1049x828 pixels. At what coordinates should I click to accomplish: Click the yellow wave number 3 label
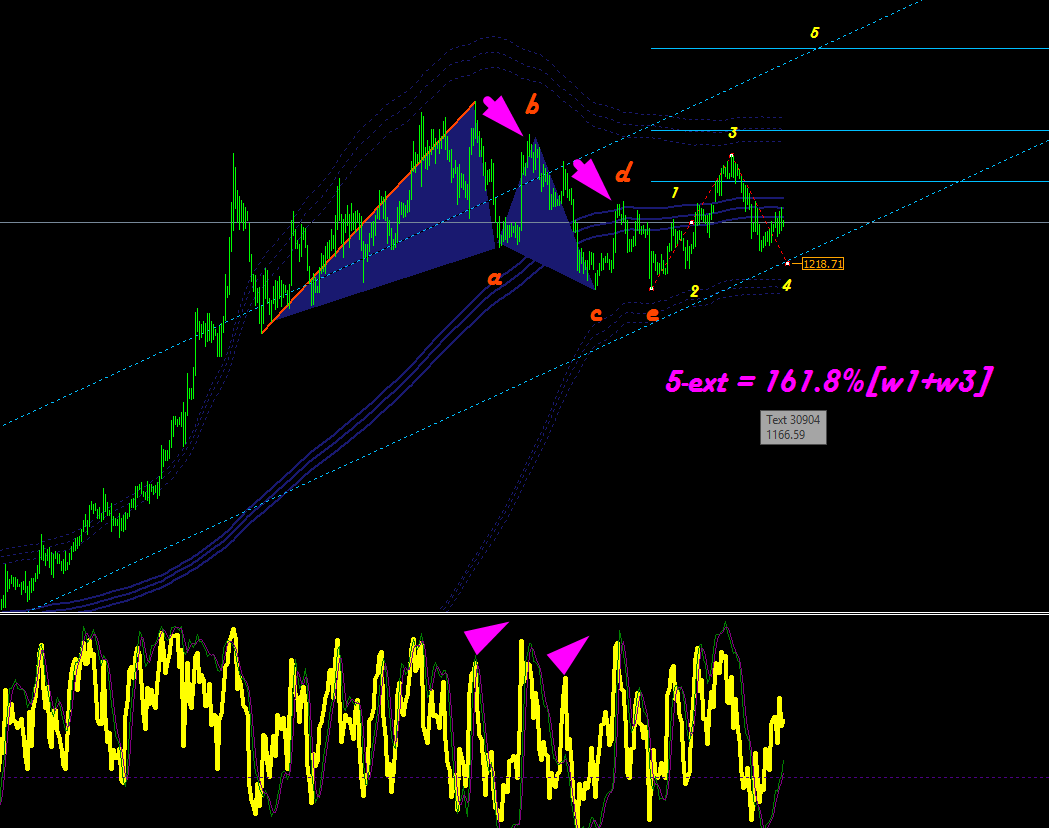pyautogui.click(x=733, y=132)
